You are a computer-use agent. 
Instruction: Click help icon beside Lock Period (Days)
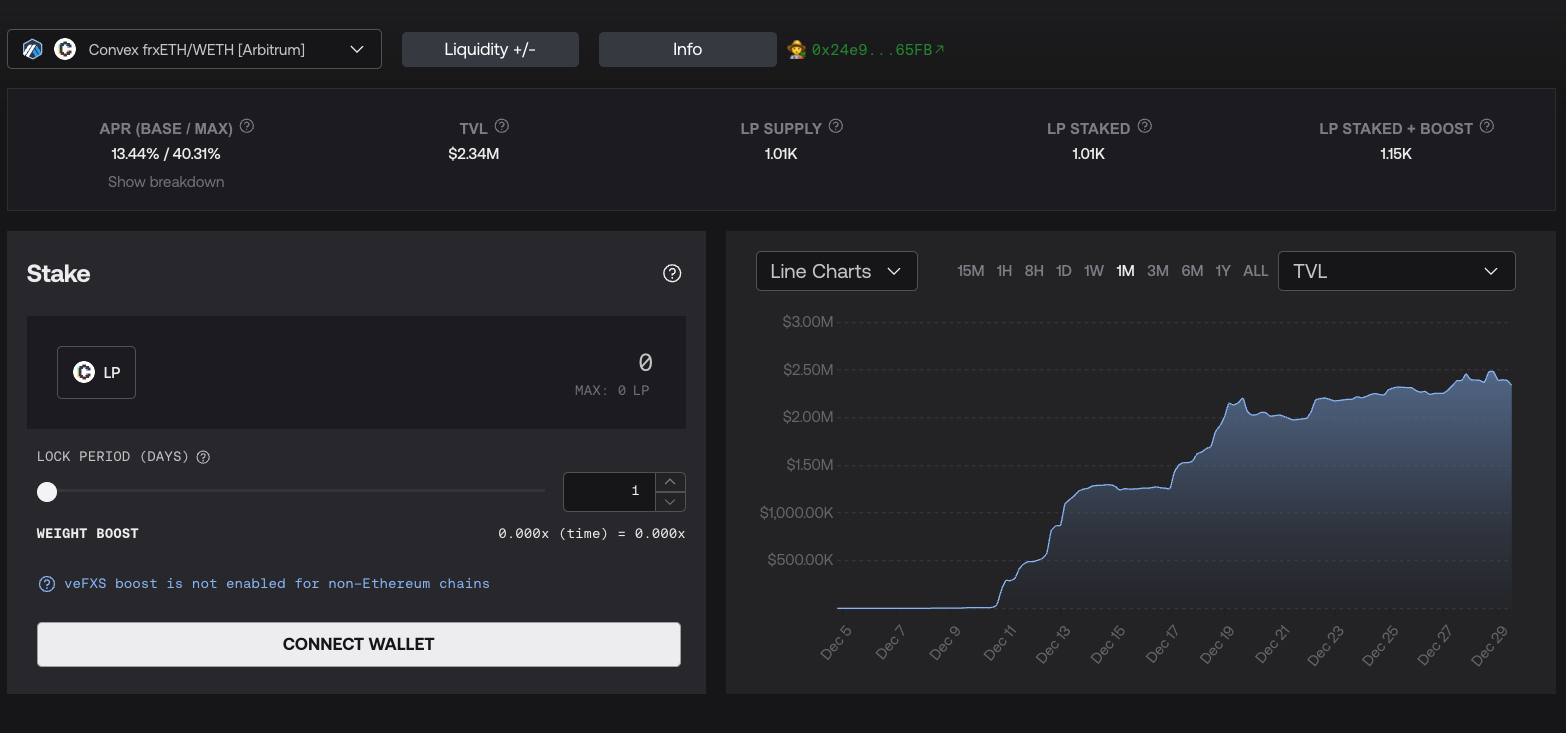coord(203,457)
